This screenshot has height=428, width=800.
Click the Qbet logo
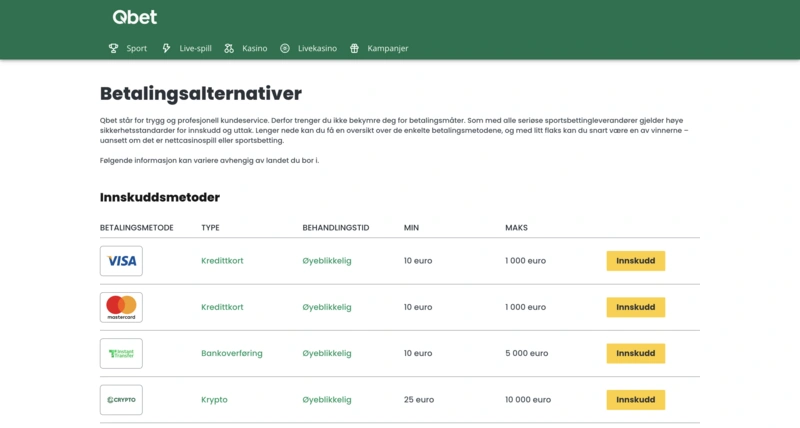[x=135, y=17]
